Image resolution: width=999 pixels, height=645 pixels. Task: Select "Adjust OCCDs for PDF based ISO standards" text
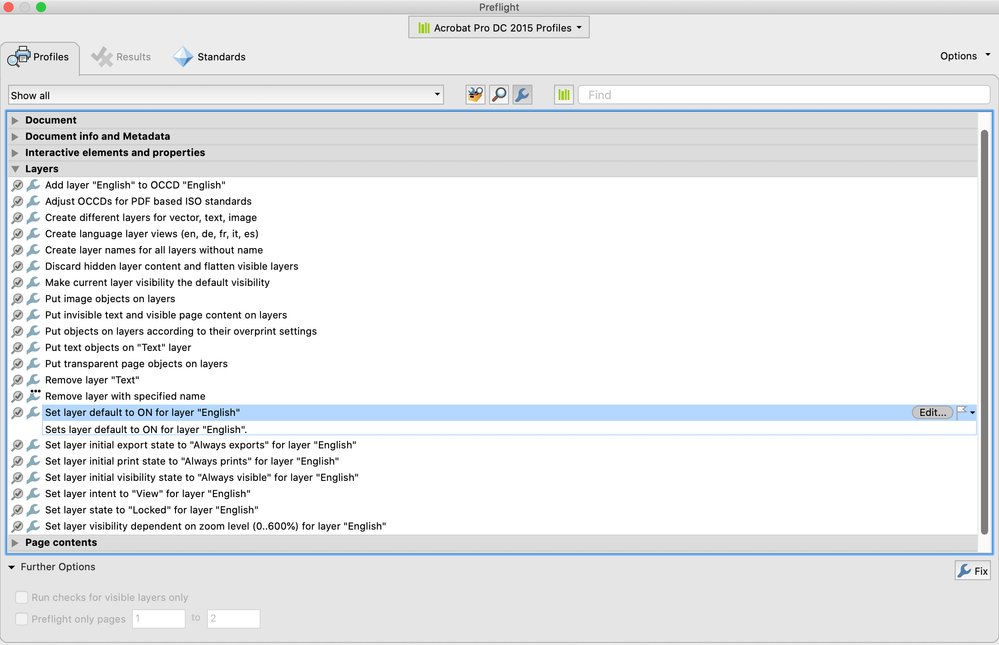click(x=148, y=201)
